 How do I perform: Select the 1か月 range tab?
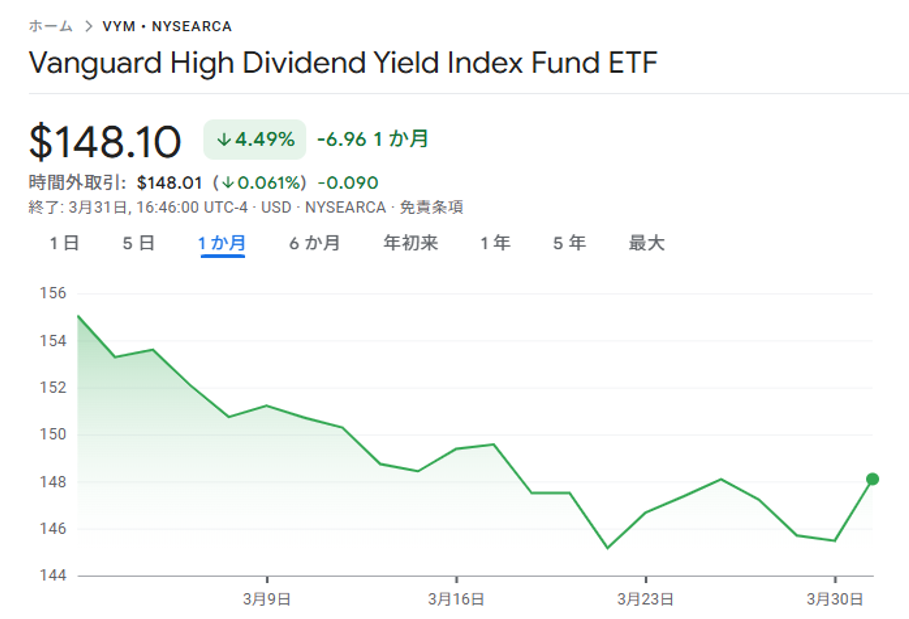[x=222, y=243]
